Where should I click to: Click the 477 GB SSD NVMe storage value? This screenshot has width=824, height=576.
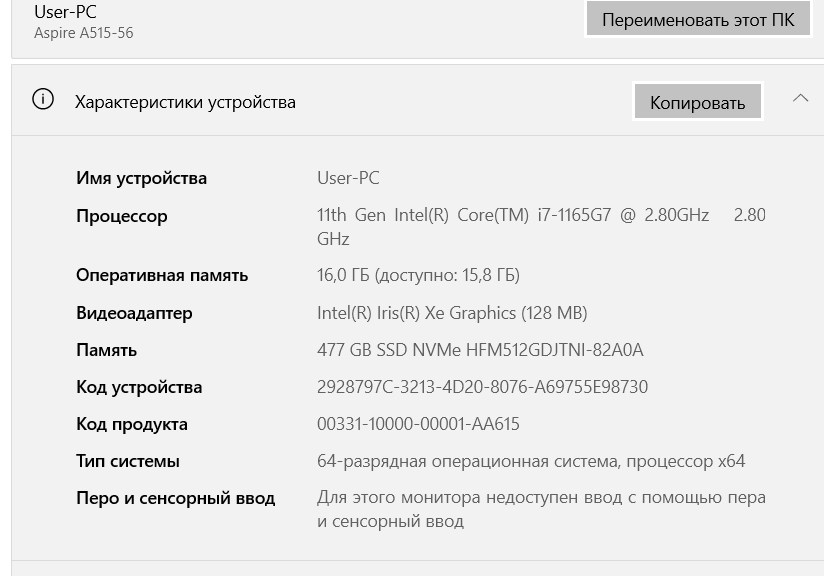[480, 350]
